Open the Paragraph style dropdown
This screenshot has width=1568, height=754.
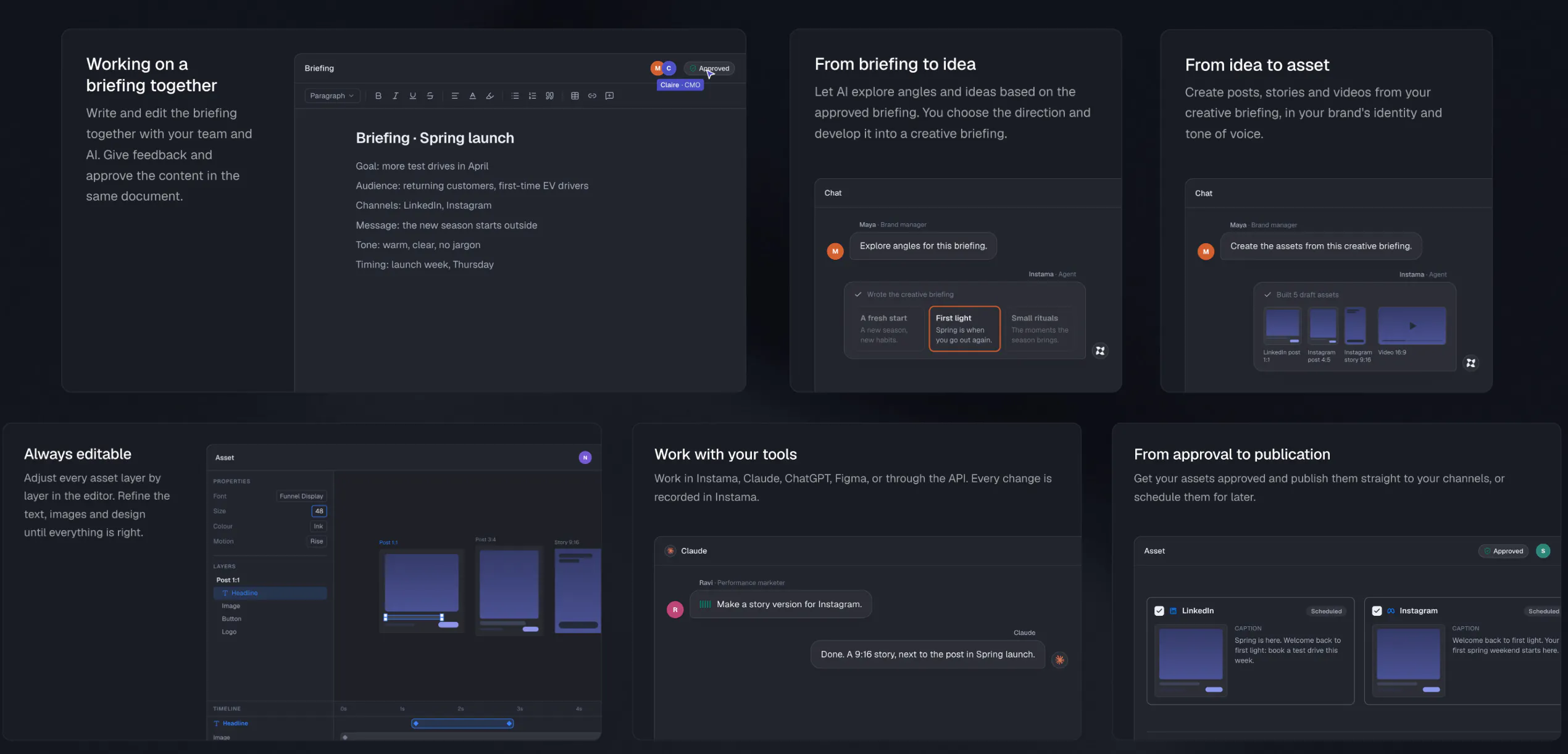pyautogui.click(x=332, y=96)
